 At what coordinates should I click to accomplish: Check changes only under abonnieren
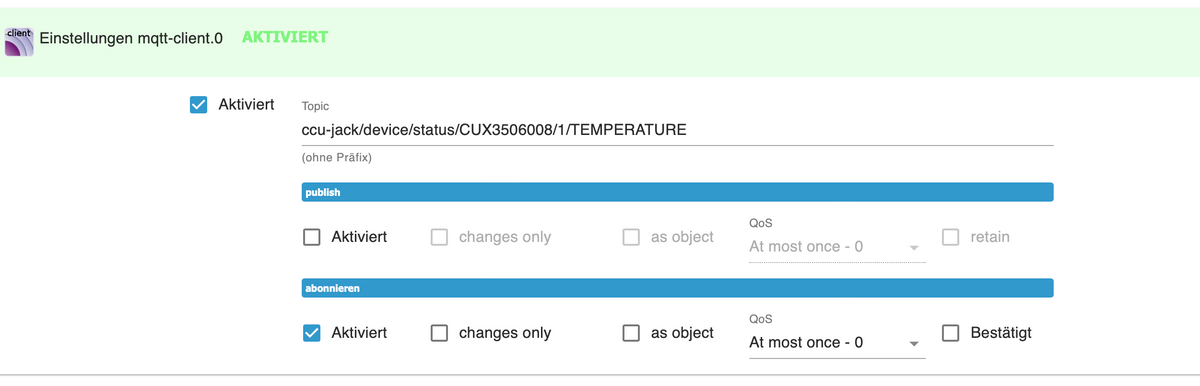pyautogui.click(x=439, y=333)
